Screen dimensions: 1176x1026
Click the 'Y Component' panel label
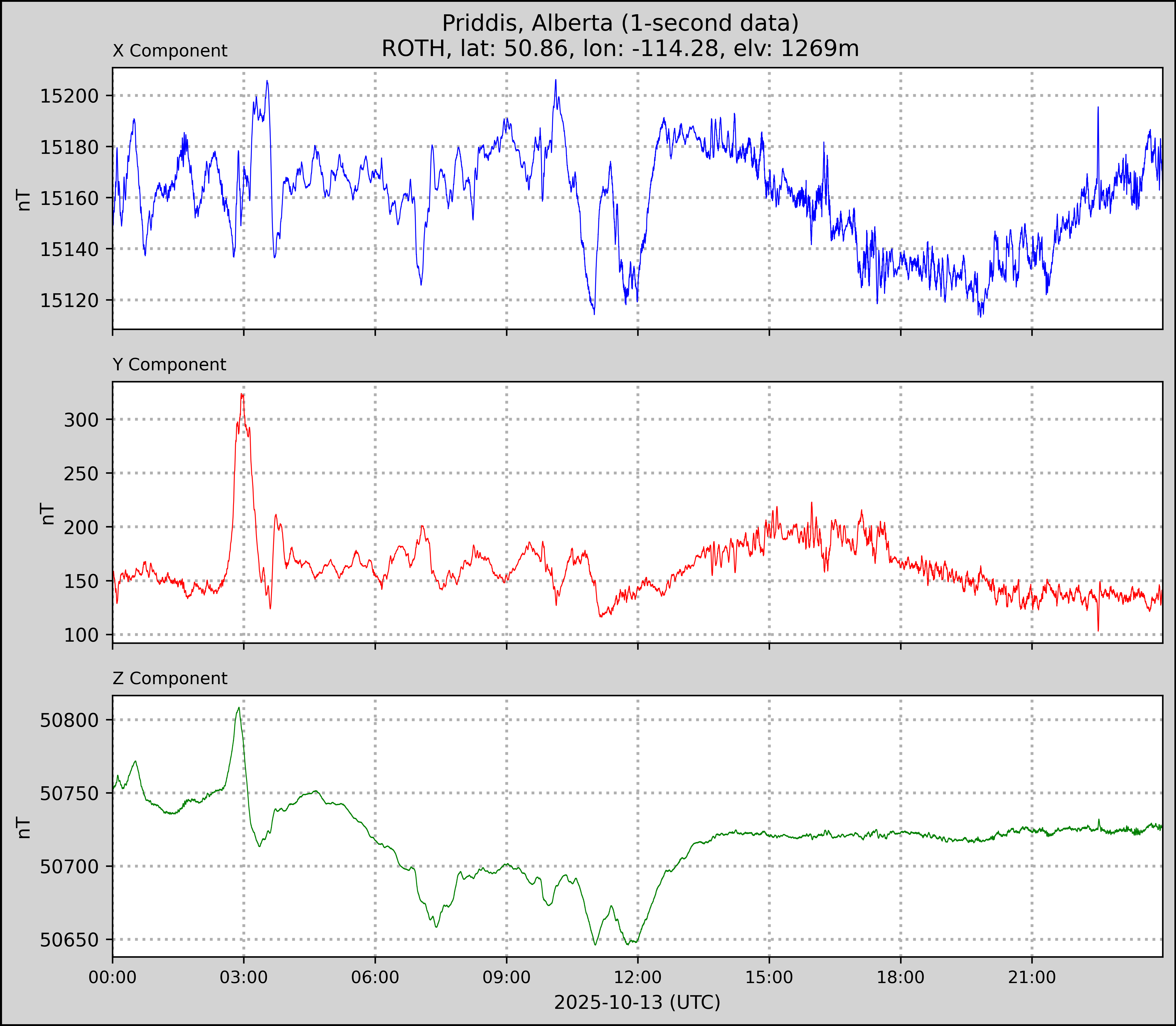click(169, 365)
